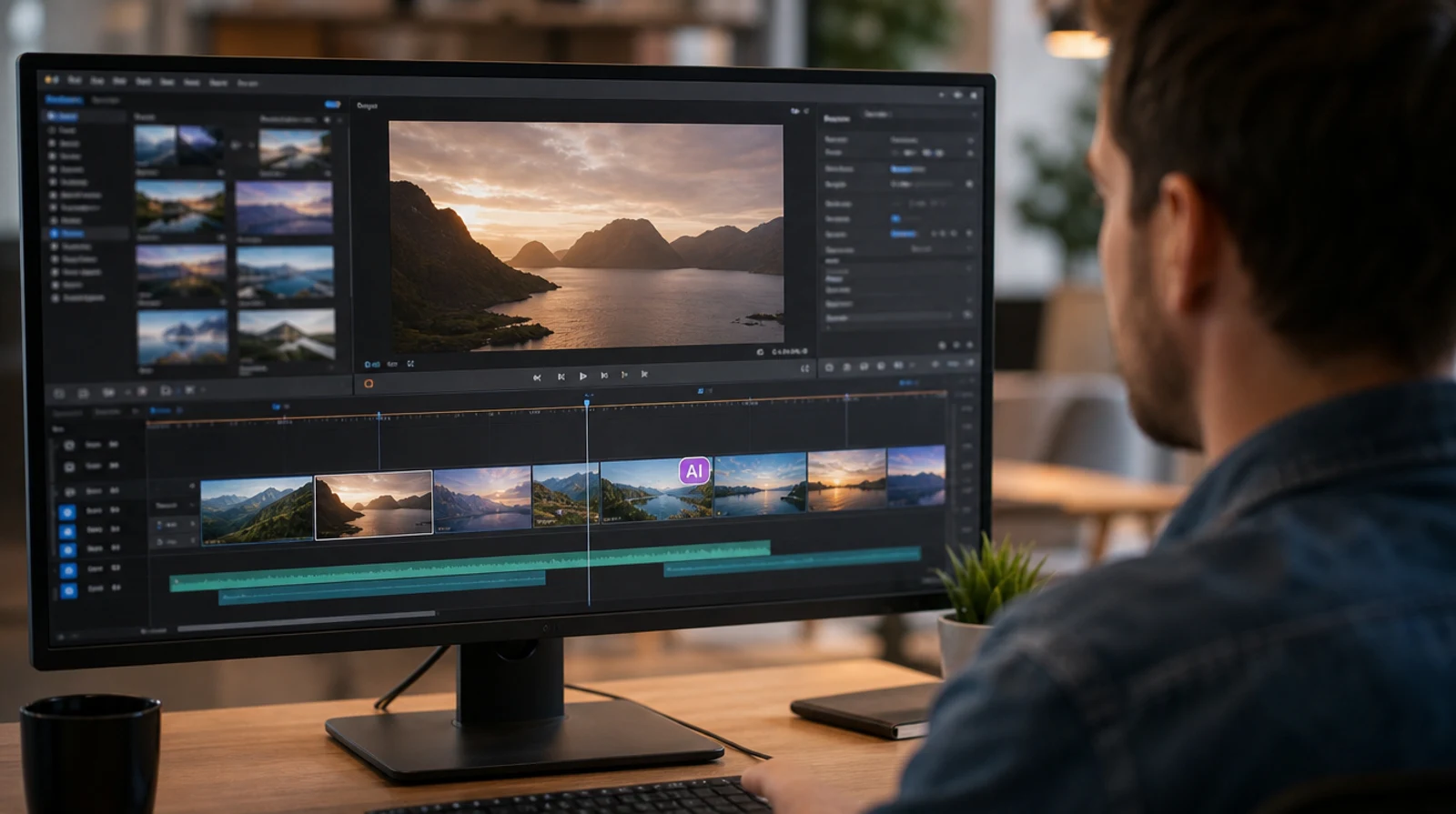Click the sunset video frame in preview
Viewport: 1456px width, 814px height.
(586, 236)
